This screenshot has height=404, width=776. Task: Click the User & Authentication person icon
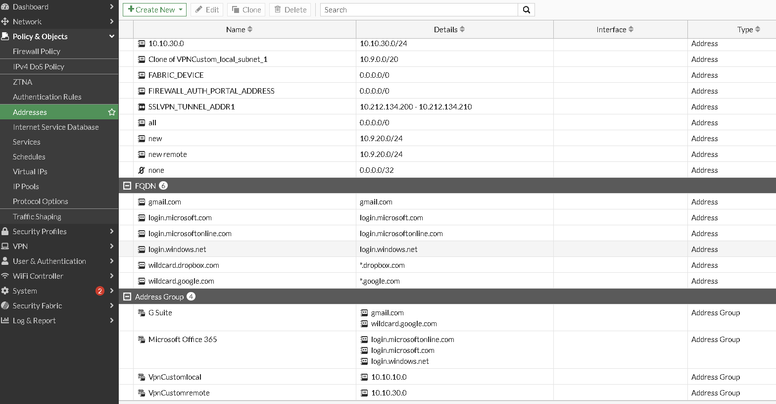[5, 261]
